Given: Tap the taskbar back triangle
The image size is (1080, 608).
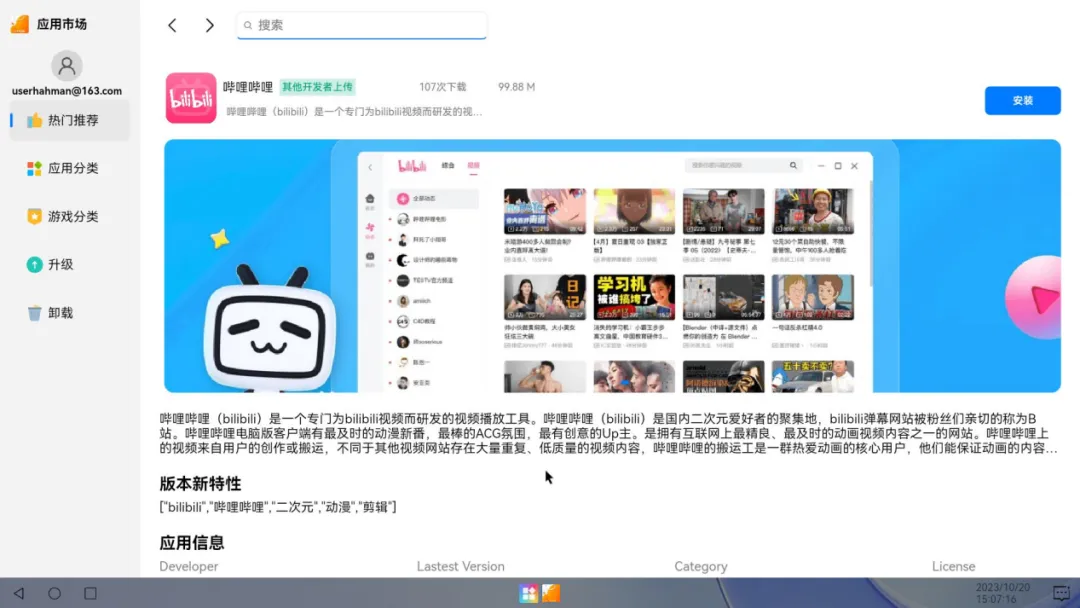Looking at the screenshot, I should 19,593.
